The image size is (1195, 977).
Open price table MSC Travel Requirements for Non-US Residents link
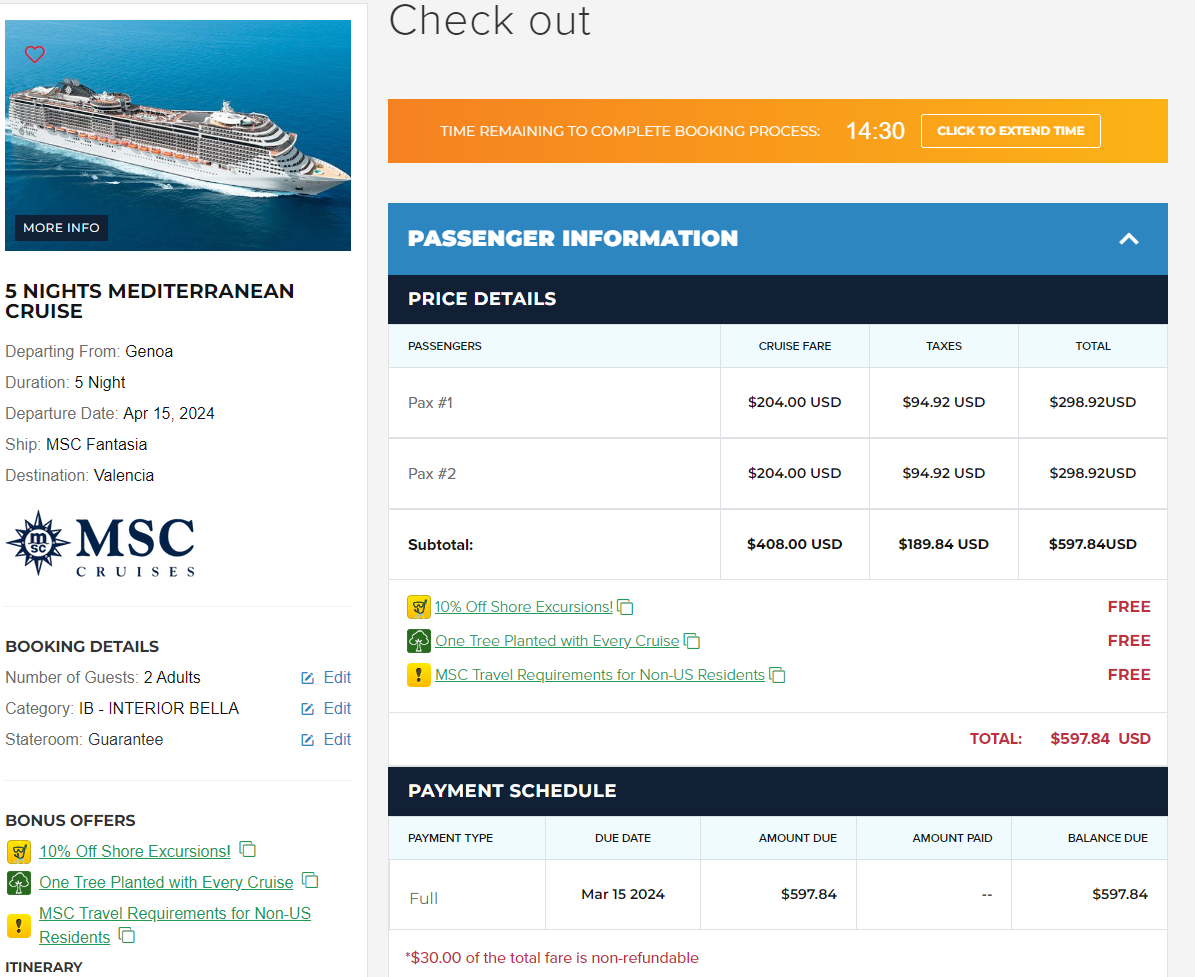tap(600, 675)
